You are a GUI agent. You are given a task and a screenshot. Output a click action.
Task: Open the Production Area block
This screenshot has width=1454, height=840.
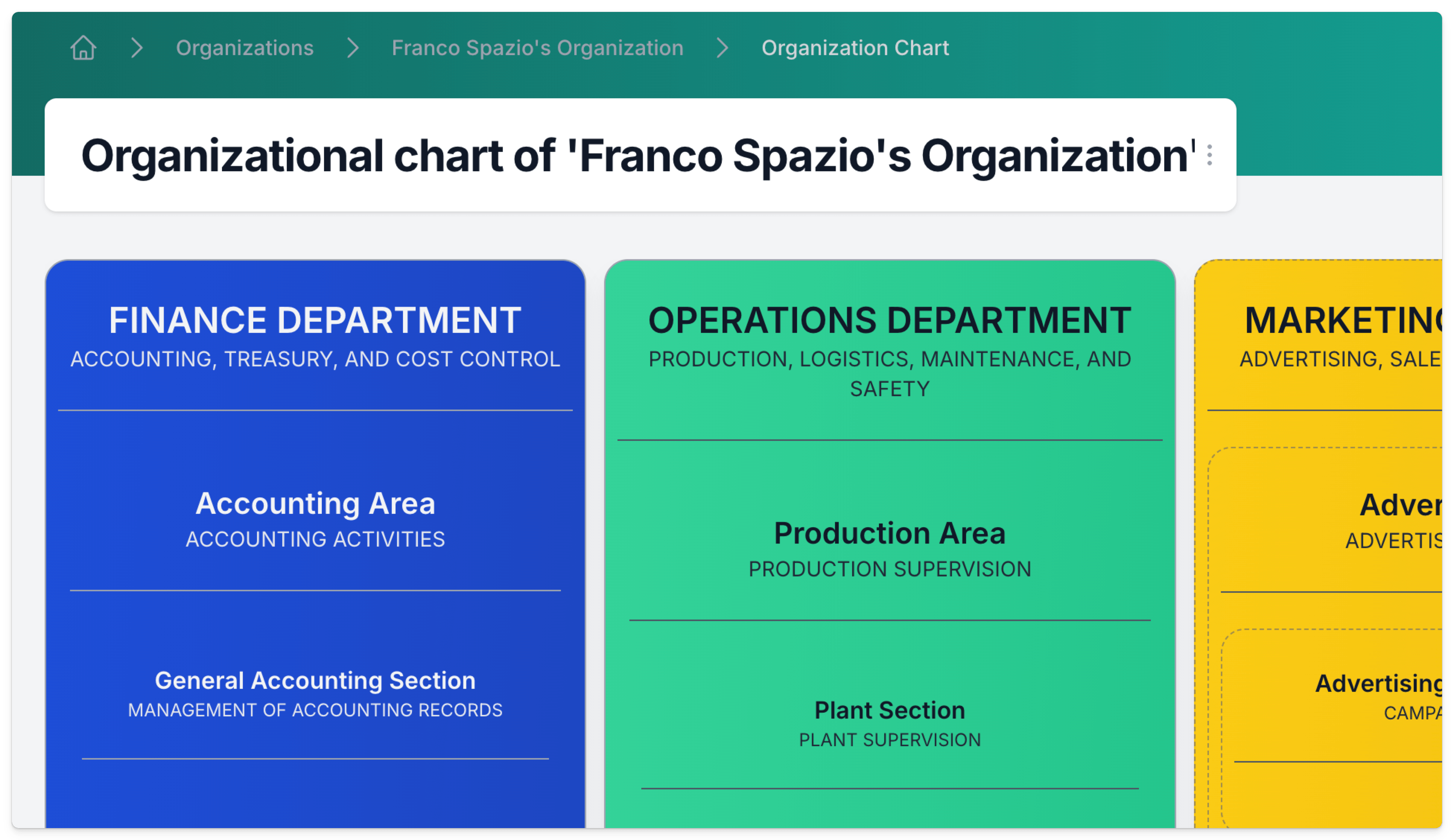click(x=889, y=534)
